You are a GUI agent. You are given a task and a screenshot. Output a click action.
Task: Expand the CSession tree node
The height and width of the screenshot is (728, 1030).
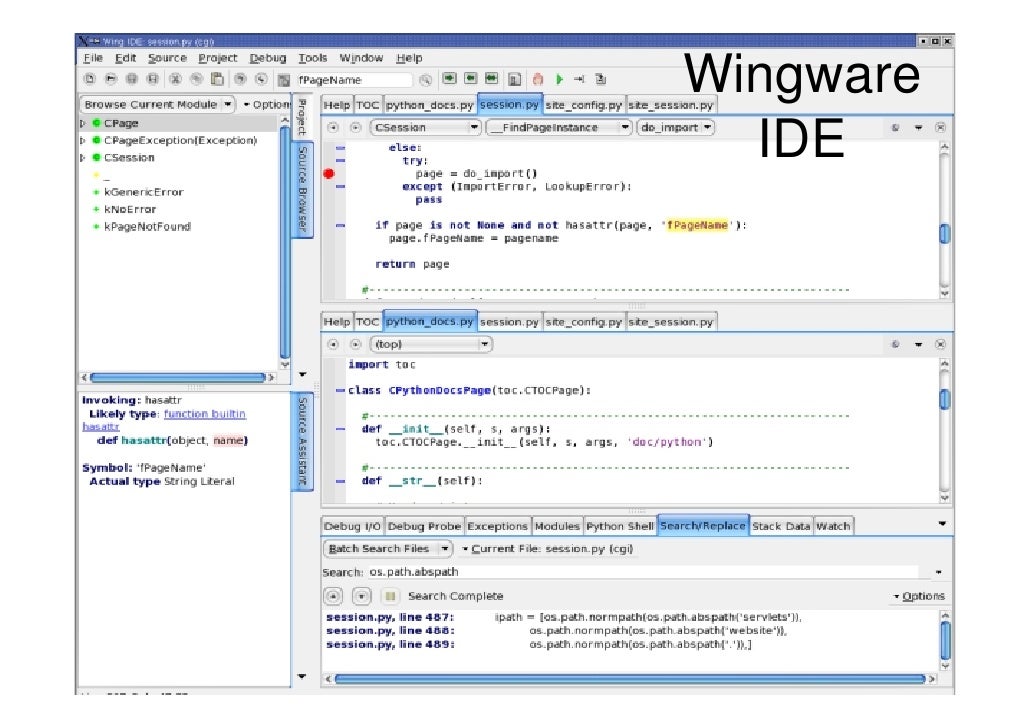[83, 158]
